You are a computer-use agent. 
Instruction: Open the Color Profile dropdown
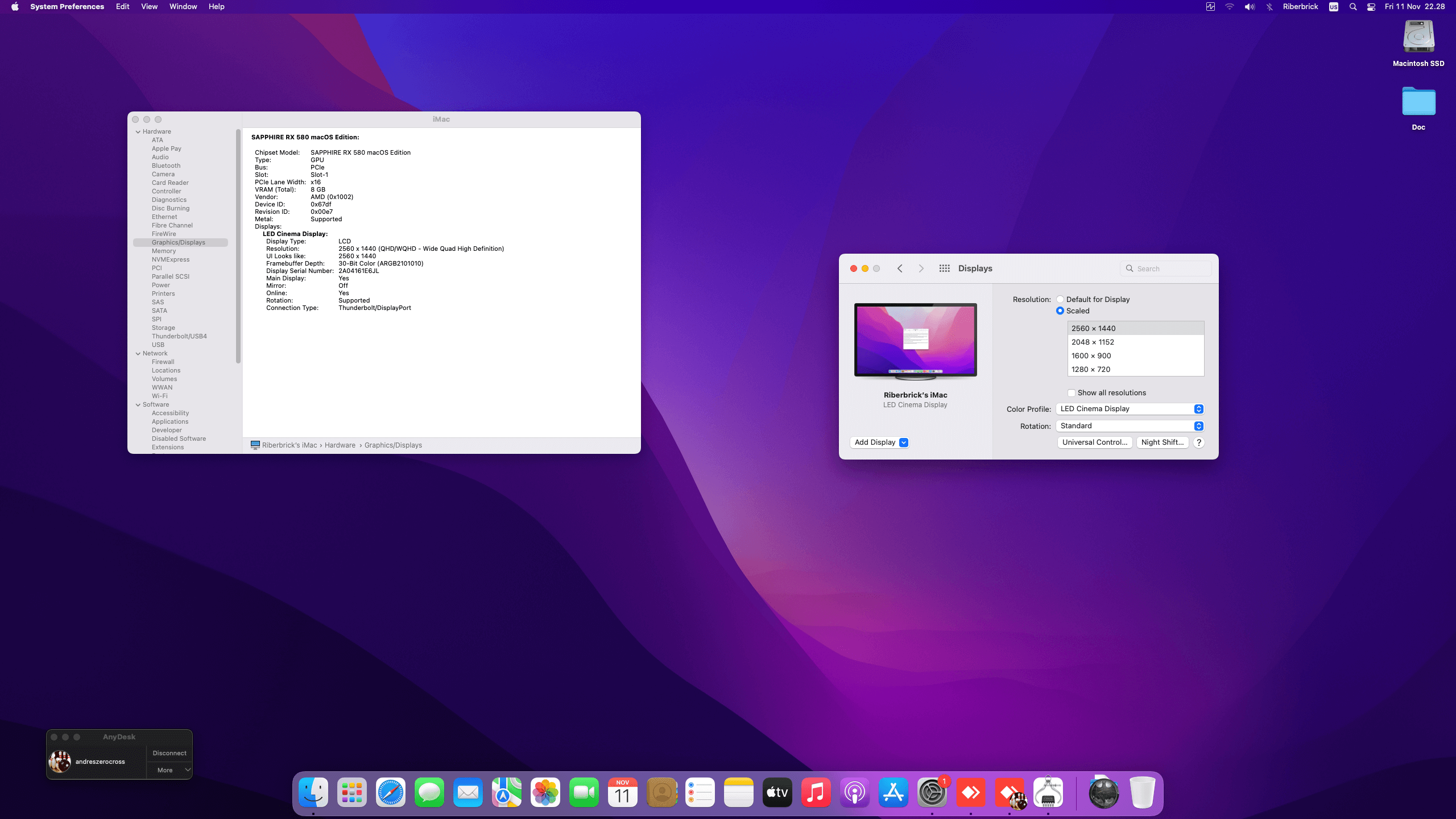(1130, 409)
